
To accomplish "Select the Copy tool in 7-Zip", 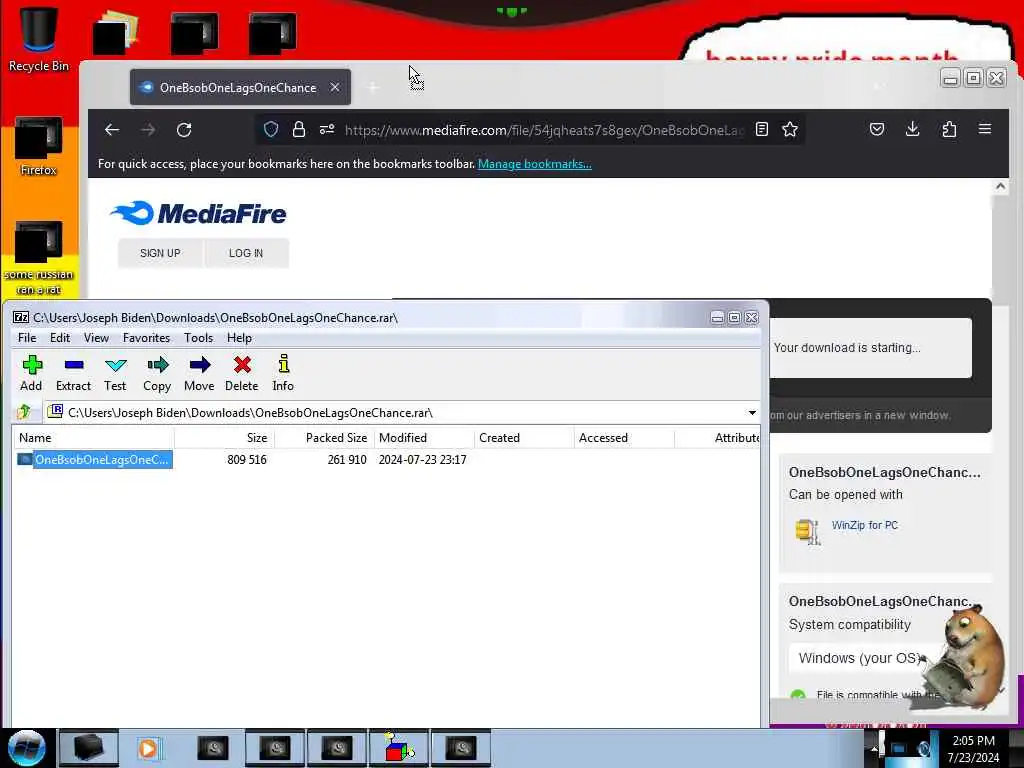I will (x=157, y=373).
